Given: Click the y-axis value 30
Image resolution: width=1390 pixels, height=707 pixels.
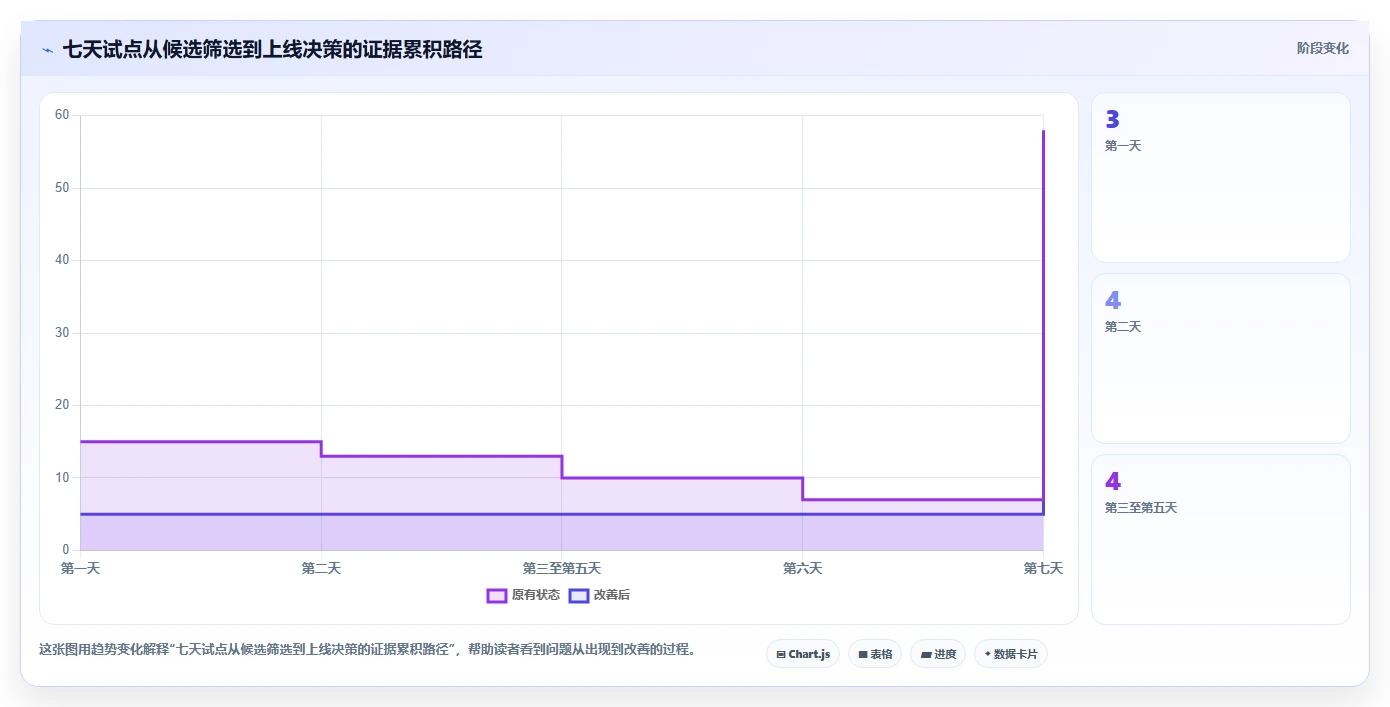Looking at the screenshot, I should click(x=62, y=333).
